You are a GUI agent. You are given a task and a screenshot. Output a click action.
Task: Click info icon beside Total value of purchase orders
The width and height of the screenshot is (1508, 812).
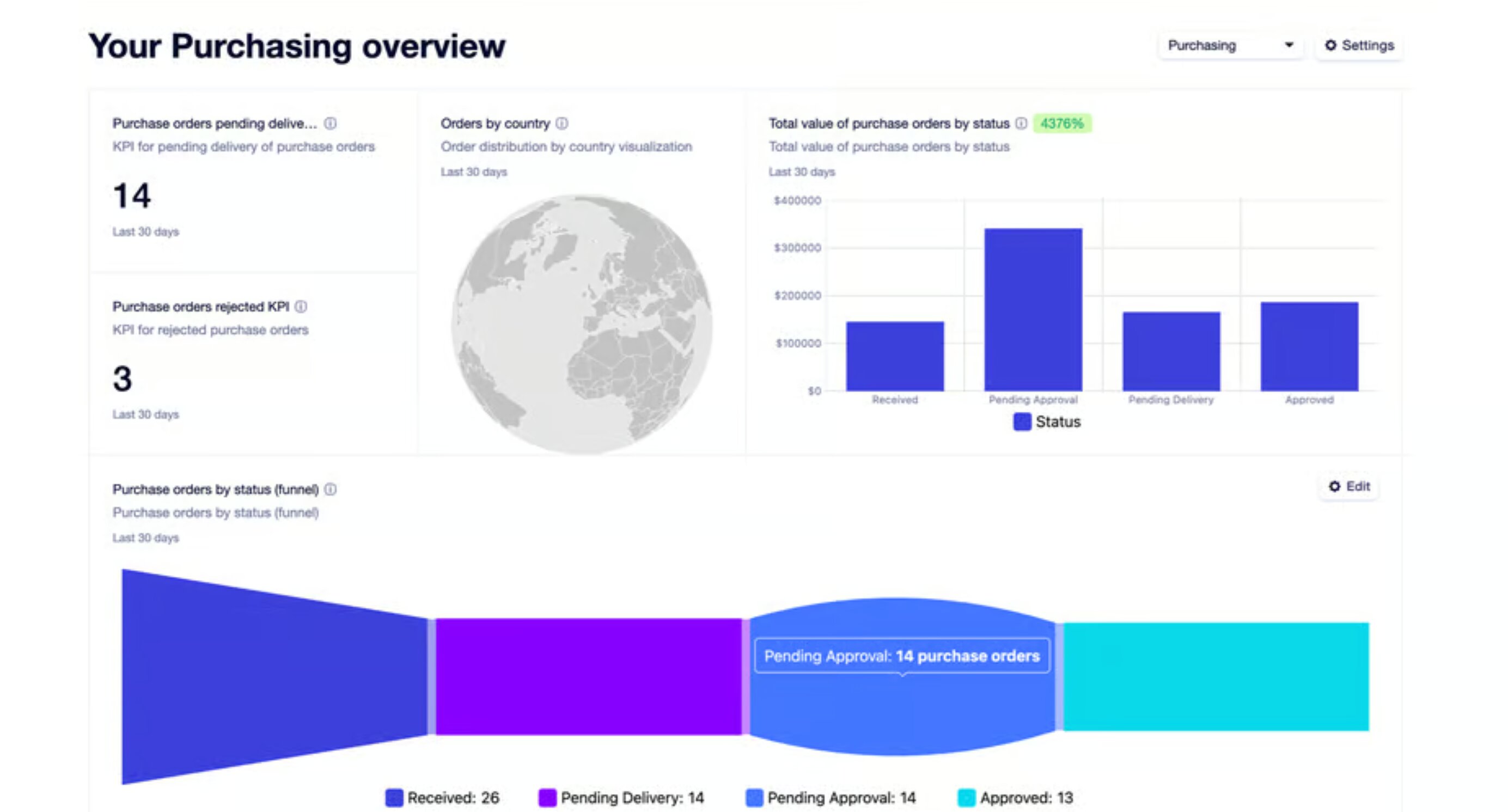pyautogui.click(x=1021, y=124)
